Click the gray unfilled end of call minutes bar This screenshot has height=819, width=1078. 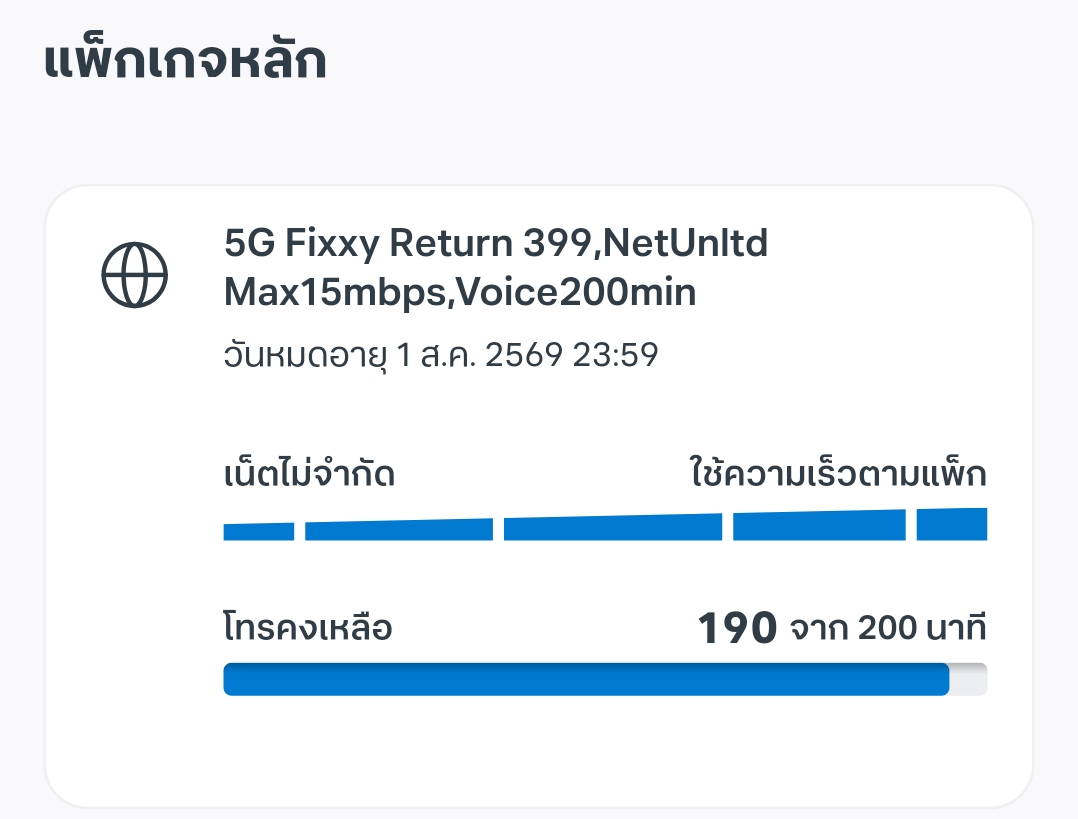click(969, 679)
